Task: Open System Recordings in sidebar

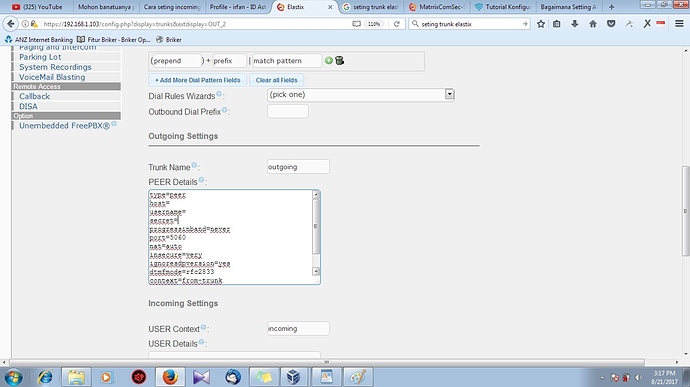Action: [55, 67]
